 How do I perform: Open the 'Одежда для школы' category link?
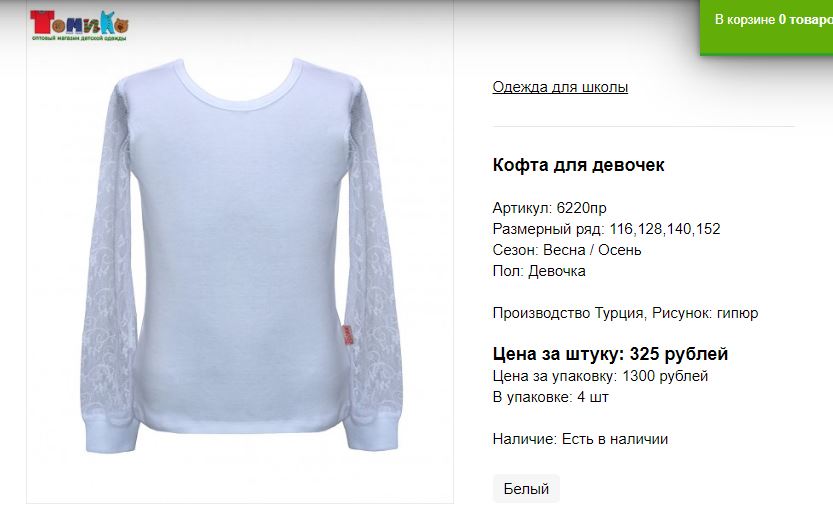560,87
